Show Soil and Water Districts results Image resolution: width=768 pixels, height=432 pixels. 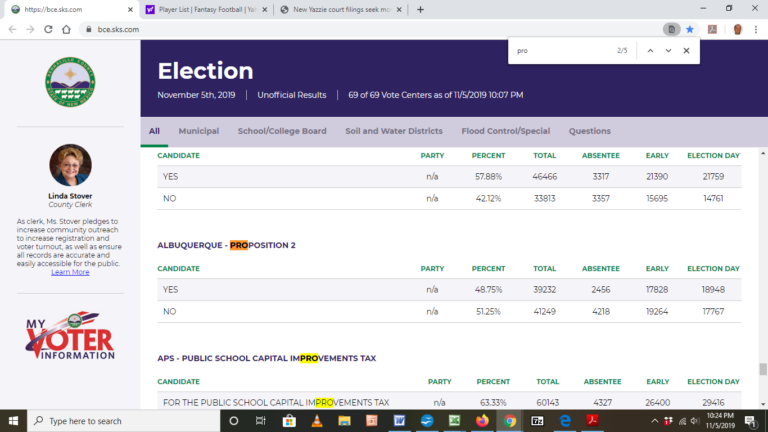tap(393, 131)
